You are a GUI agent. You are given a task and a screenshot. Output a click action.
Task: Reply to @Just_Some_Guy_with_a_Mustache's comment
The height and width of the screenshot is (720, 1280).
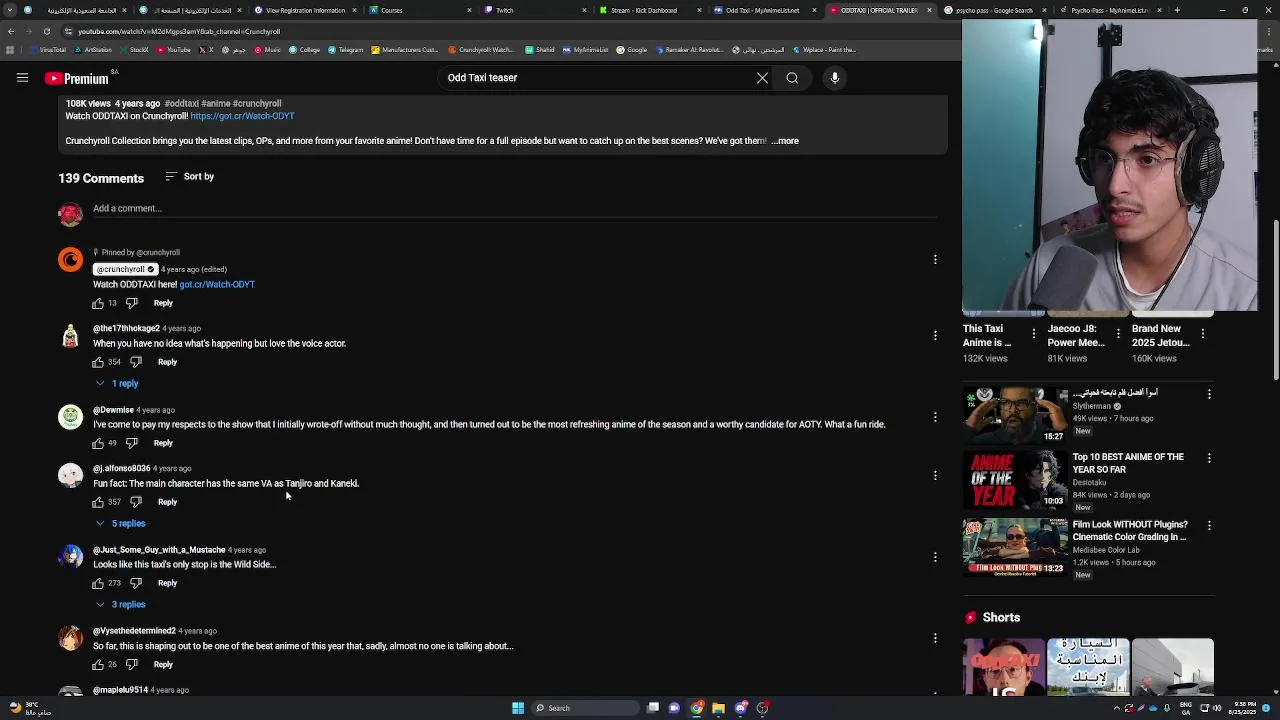(167, 583)
